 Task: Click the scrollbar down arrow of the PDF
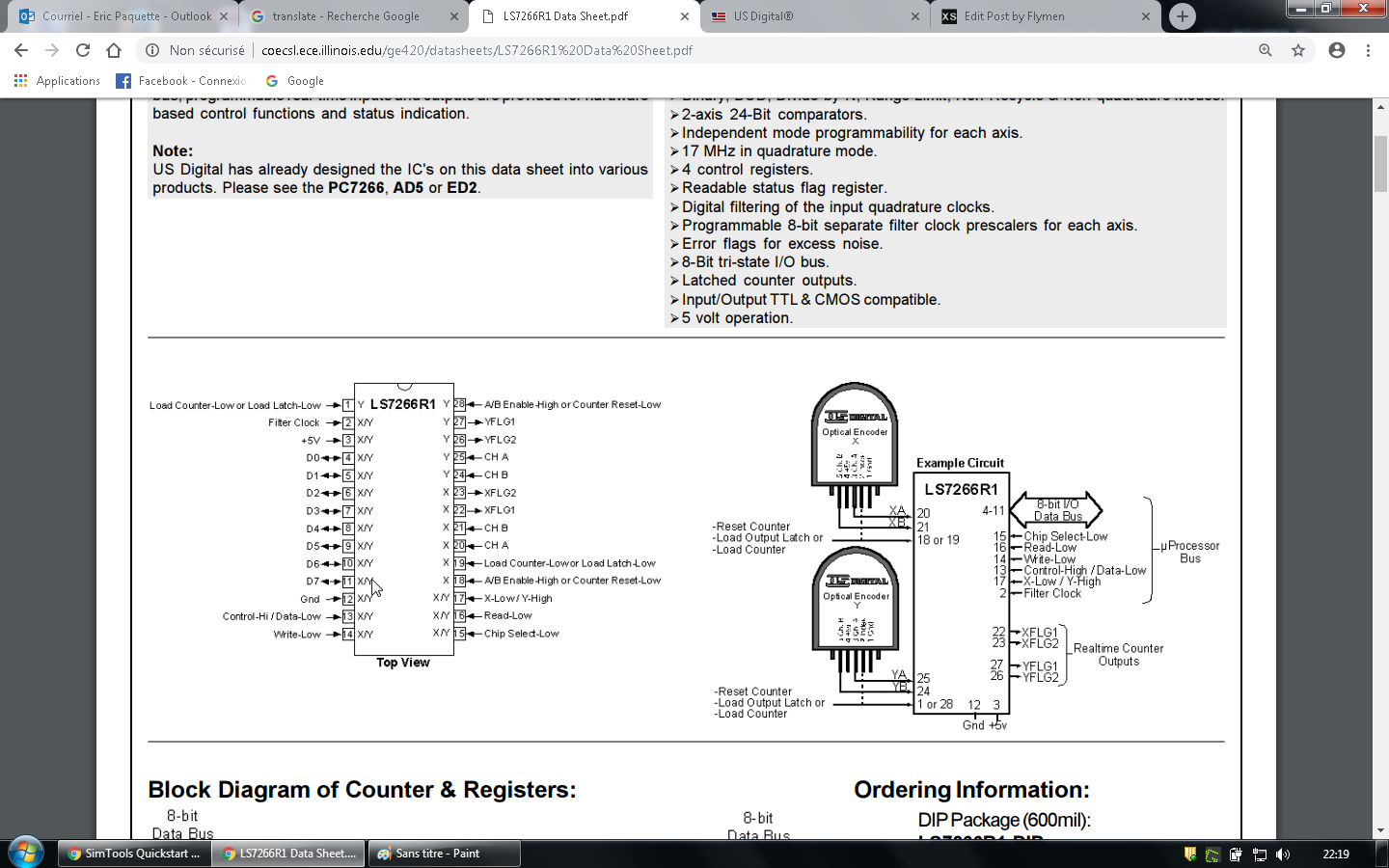(1381, 830)
